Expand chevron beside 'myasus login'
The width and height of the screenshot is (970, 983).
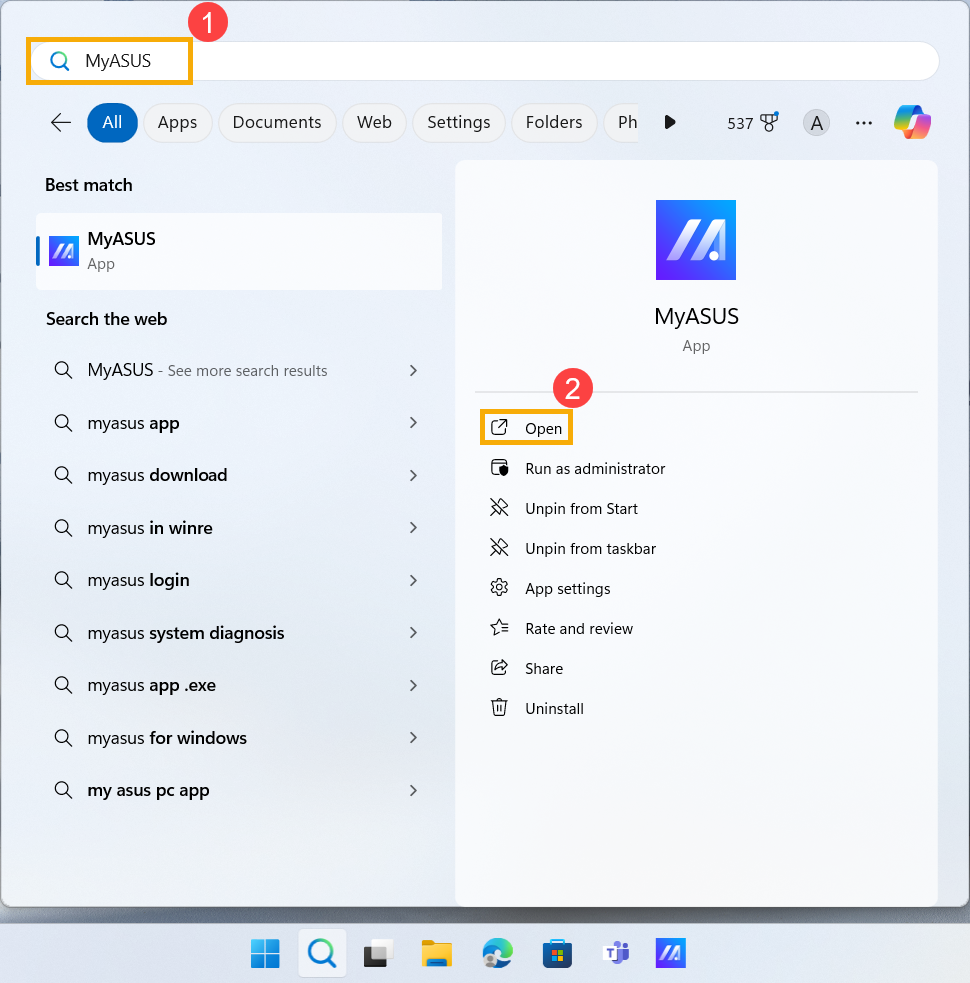coord(413,581)
